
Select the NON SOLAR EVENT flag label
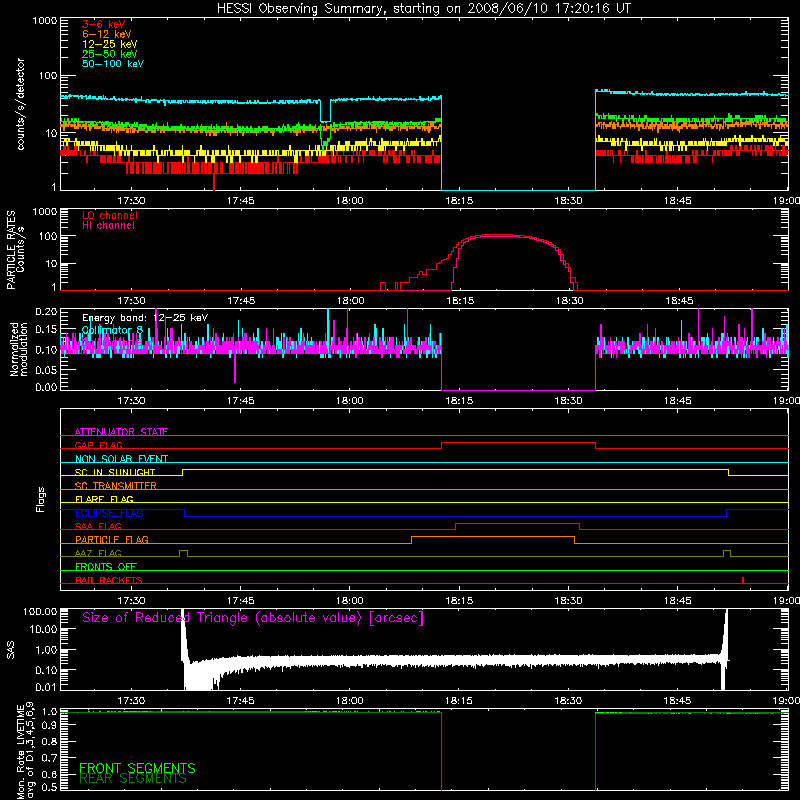click(121, 459)
